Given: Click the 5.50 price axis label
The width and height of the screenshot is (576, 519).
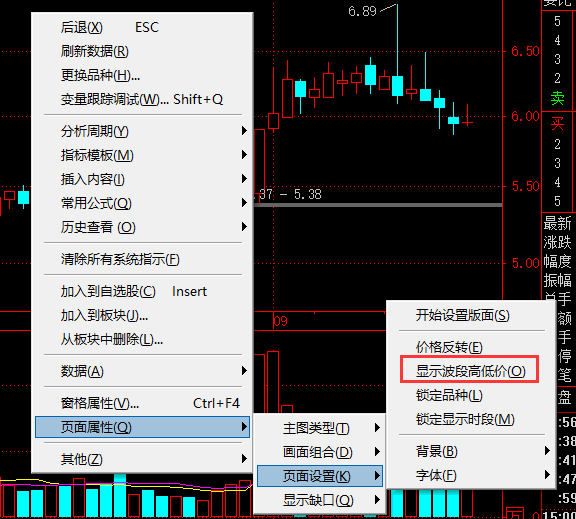Looking at the screenshot, I should tap(525, 186).
